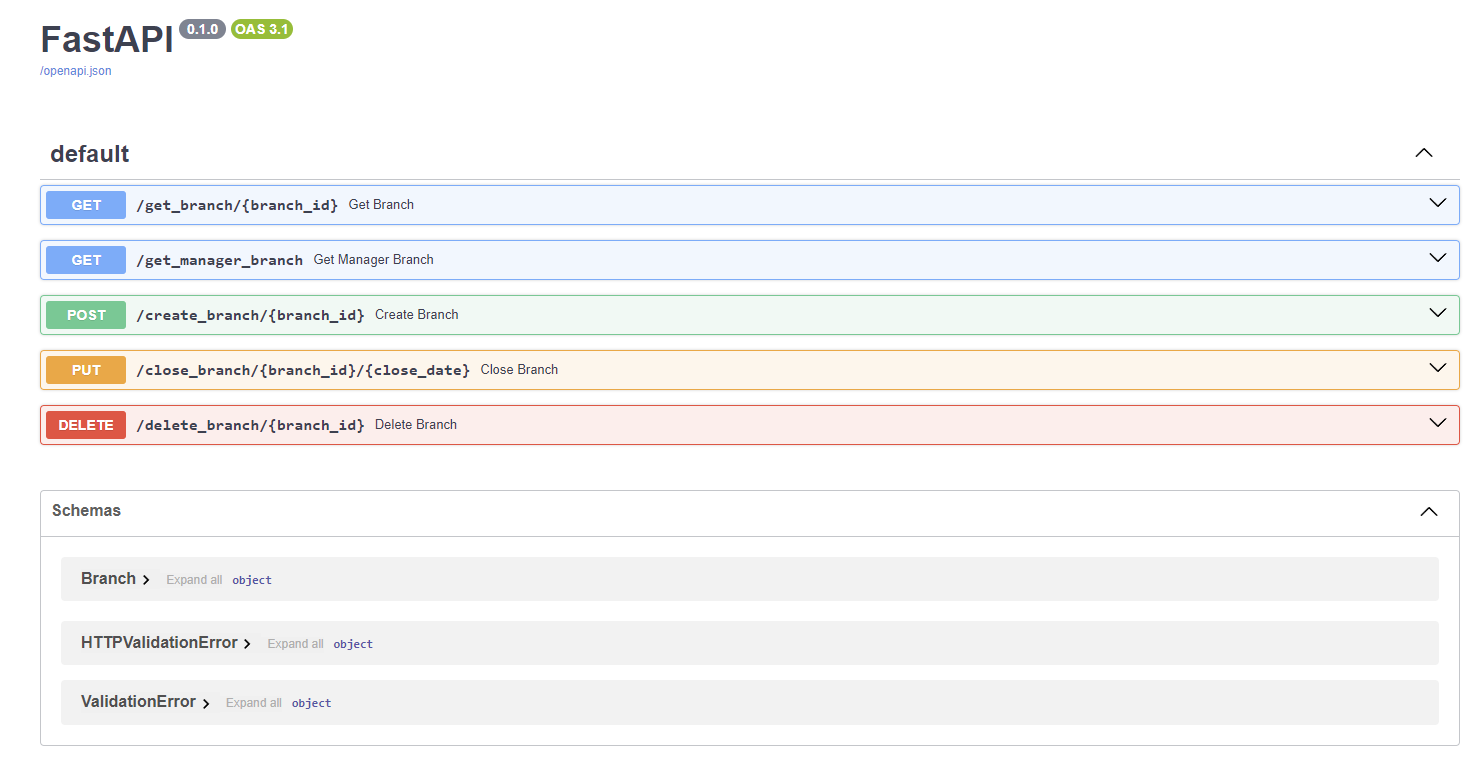Image resolution: width=1484 pixels, height=774 pixels.
Task: Click the HTTPValidationError schema name
Action: pos(159,642)
